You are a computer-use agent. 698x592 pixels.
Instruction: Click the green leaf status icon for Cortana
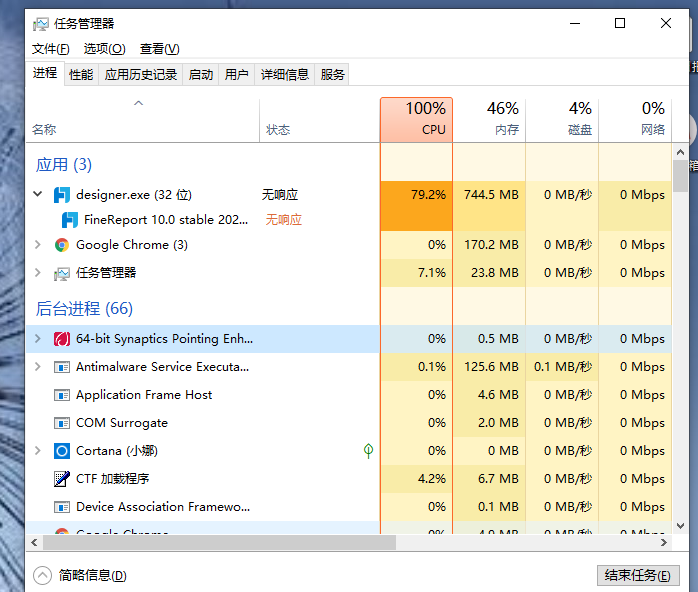click(x=368, y=451)
